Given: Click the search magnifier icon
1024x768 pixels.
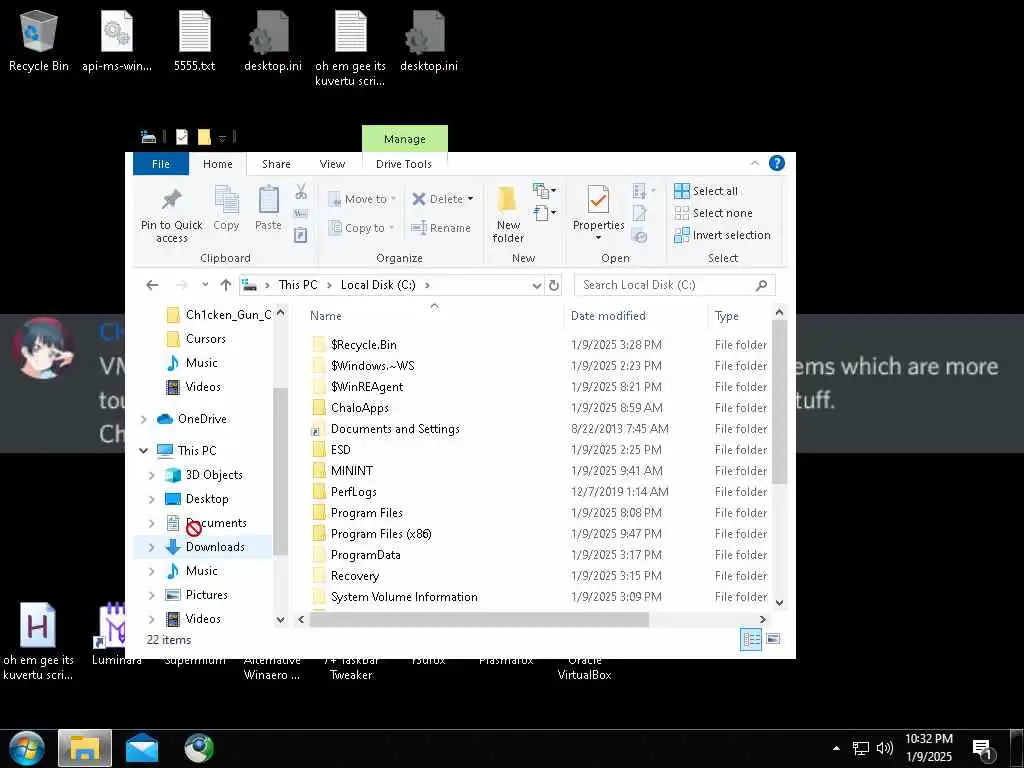Looking at the screenshot, I should click(x=761, y=285).
